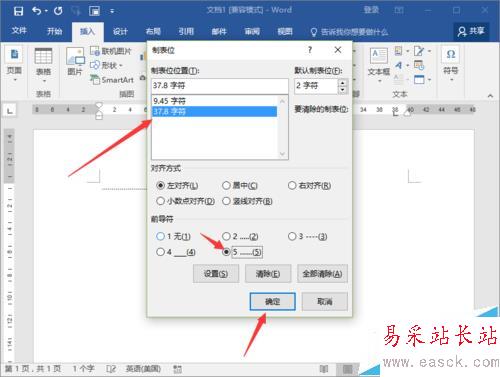Open the 布局 ribbon tab
The image size is (500, 377).
153,32
